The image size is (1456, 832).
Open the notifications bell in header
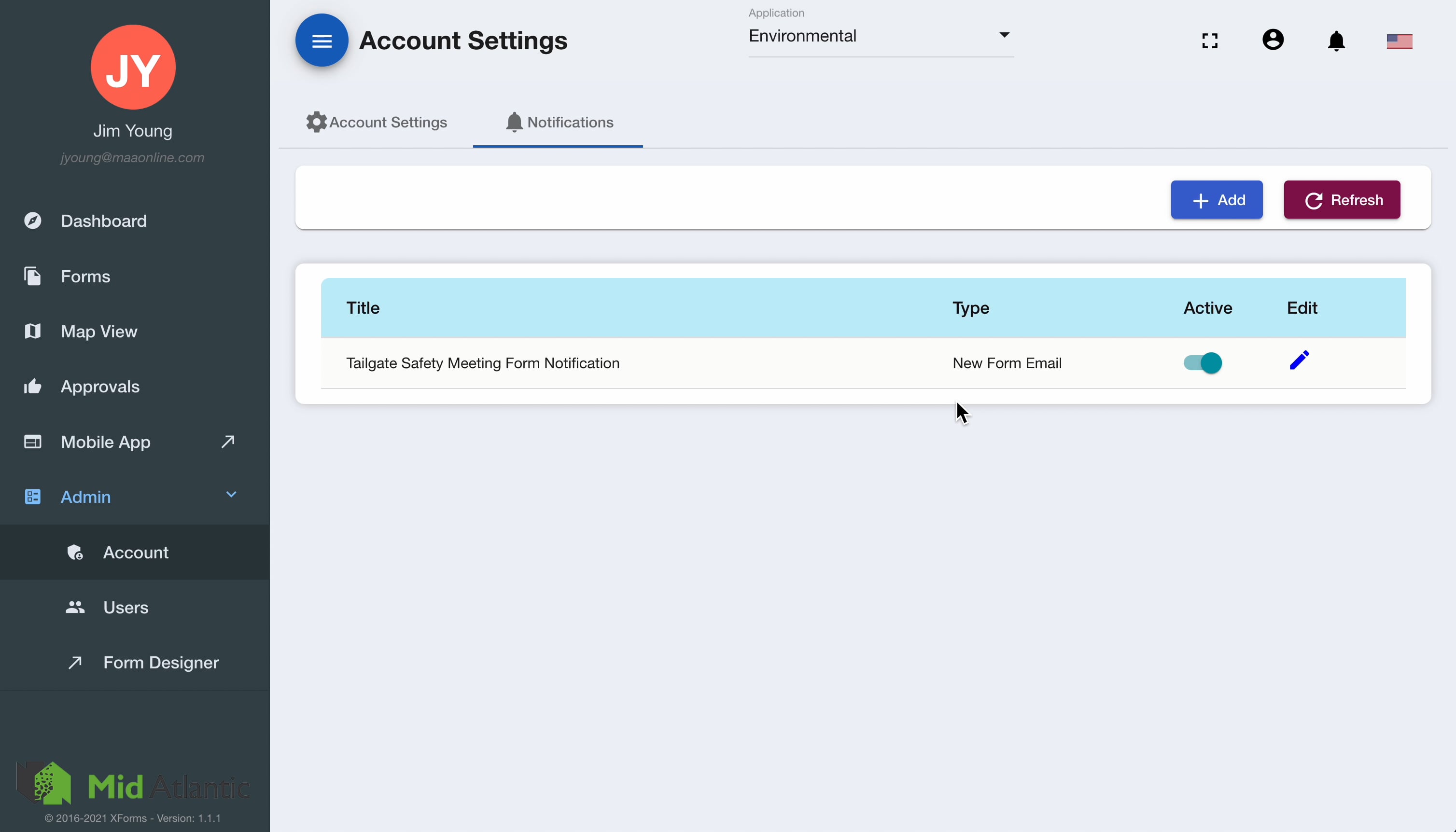click(1336, 41)
